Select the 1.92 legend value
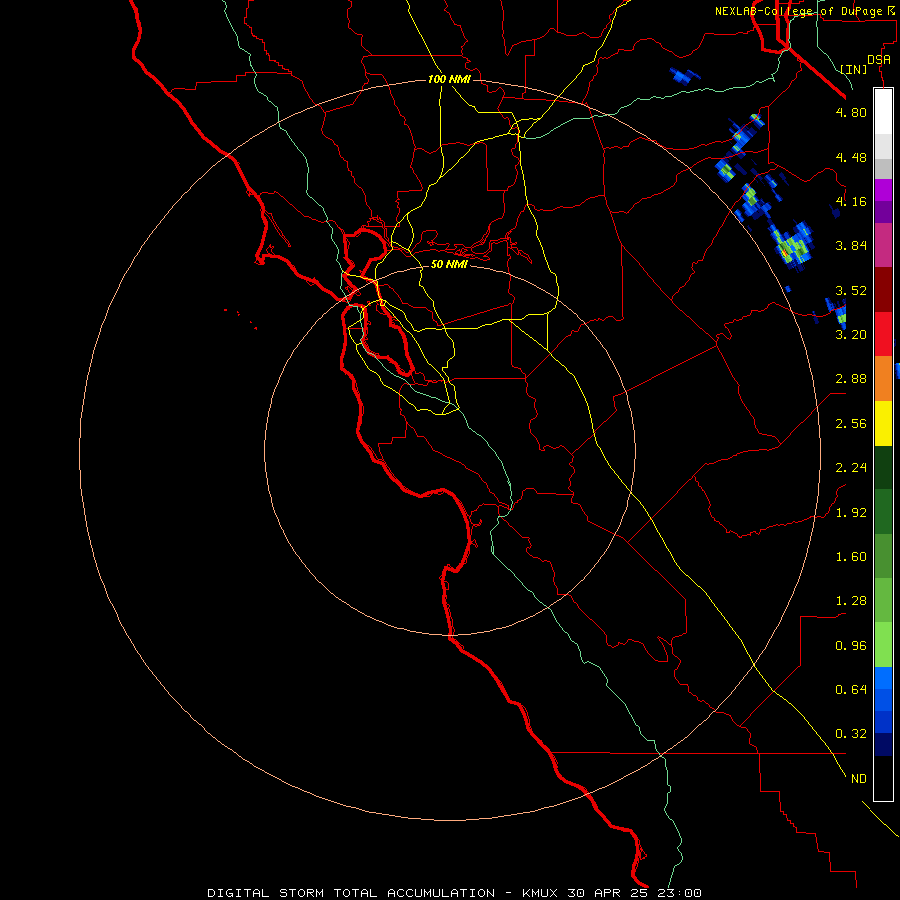The height and width of the screenshot is (900, 900). click(851, 513)
